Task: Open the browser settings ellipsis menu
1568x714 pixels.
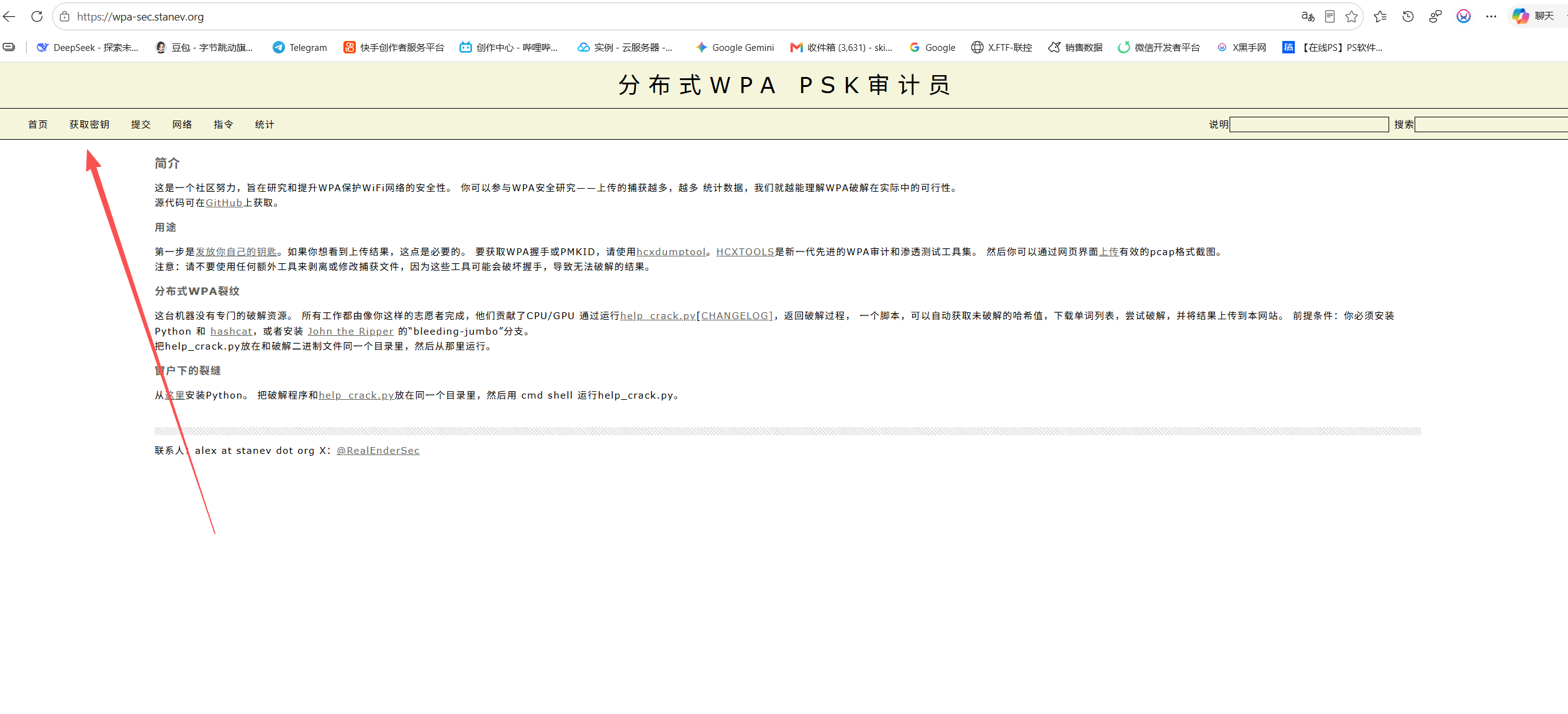Action: [1491, 17]
